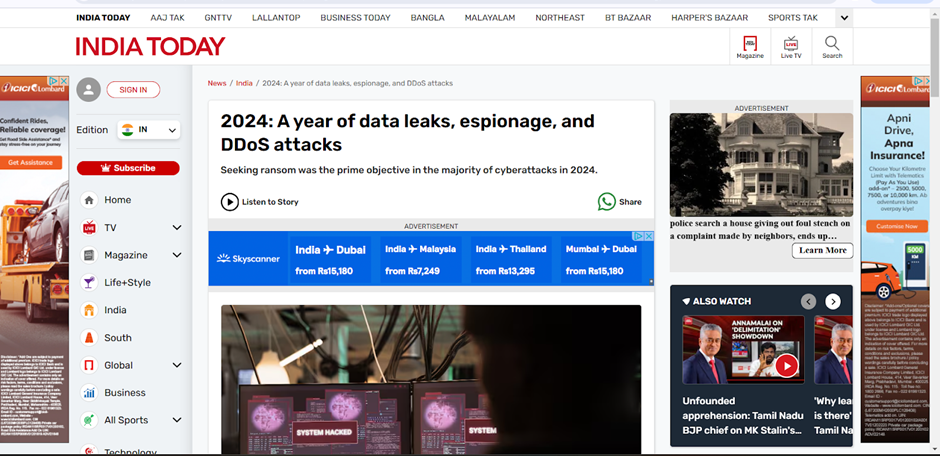The width and height of the screenshot is (940, 456).
Task: Expand the Magazine submenu chevron
Action: coord(177,255)
